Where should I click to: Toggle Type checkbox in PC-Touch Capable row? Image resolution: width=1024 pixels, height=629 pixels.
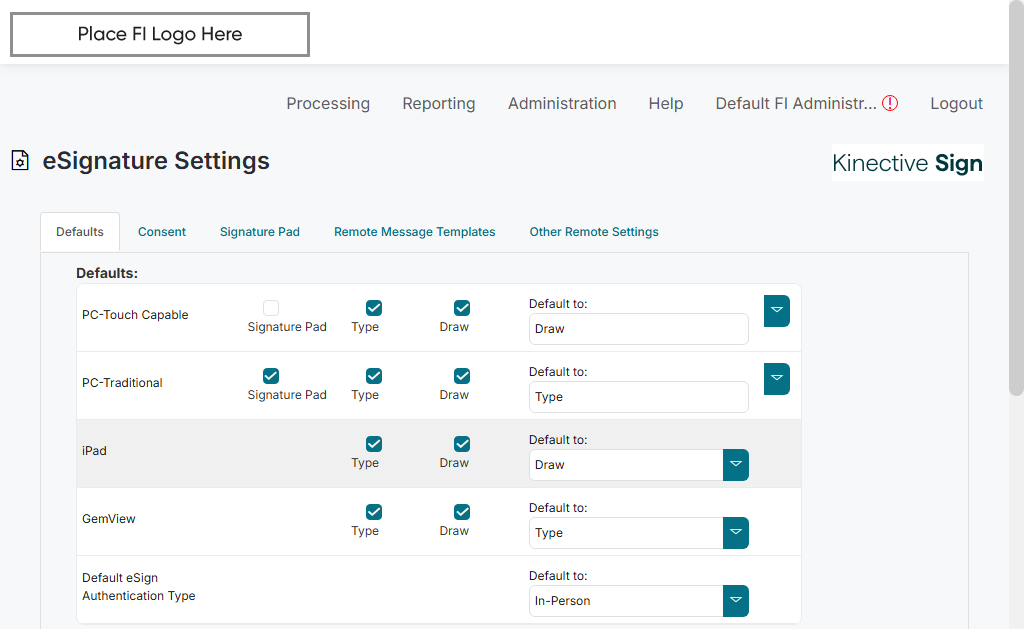374,308
